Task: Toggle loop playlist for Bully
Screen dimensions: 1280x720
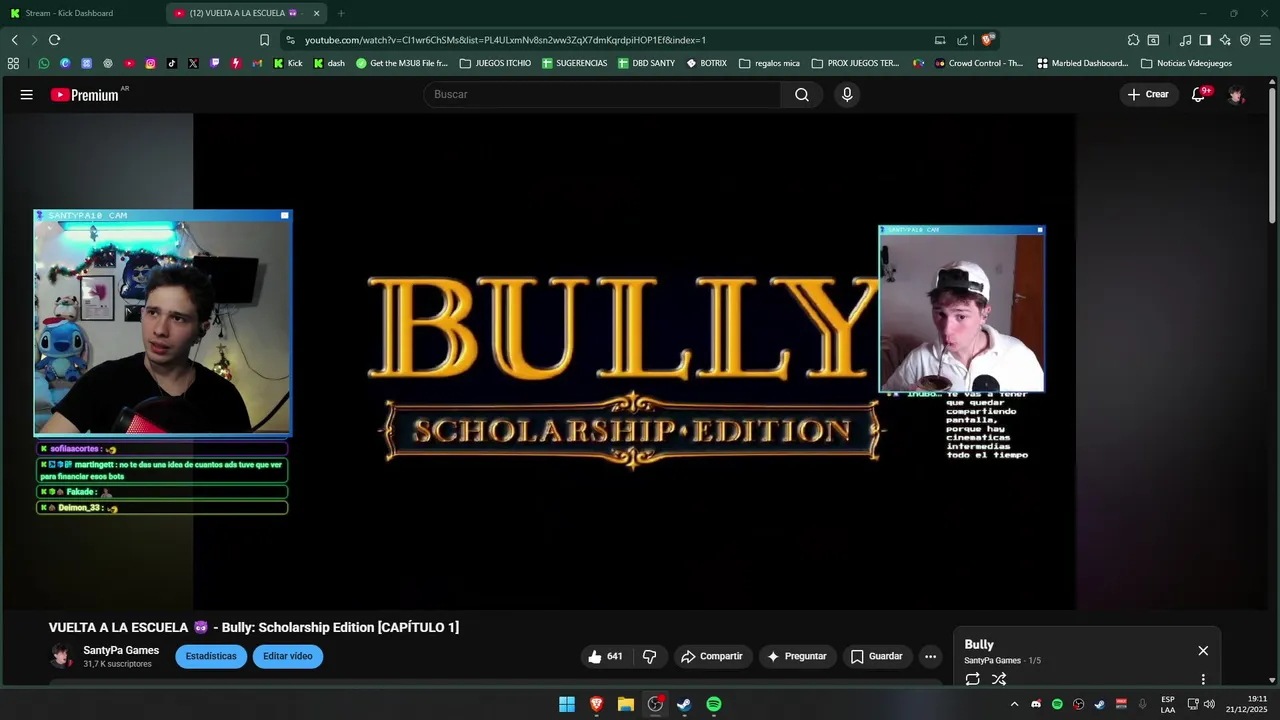Action: tap(972, 679)
